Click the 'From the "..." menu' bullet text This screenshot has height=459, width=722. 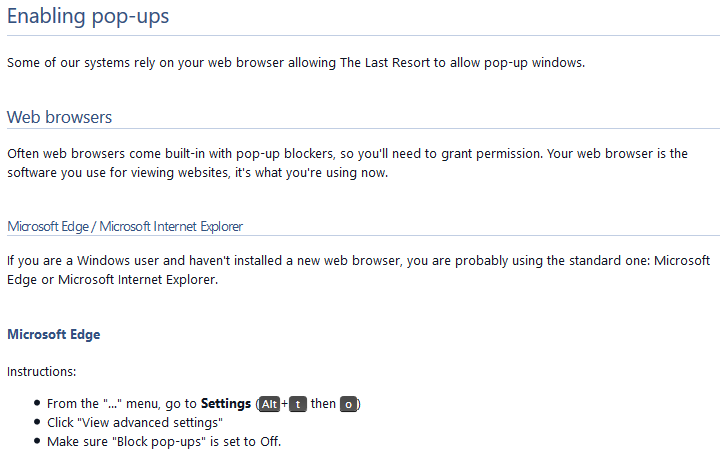[x=122, y=404]
